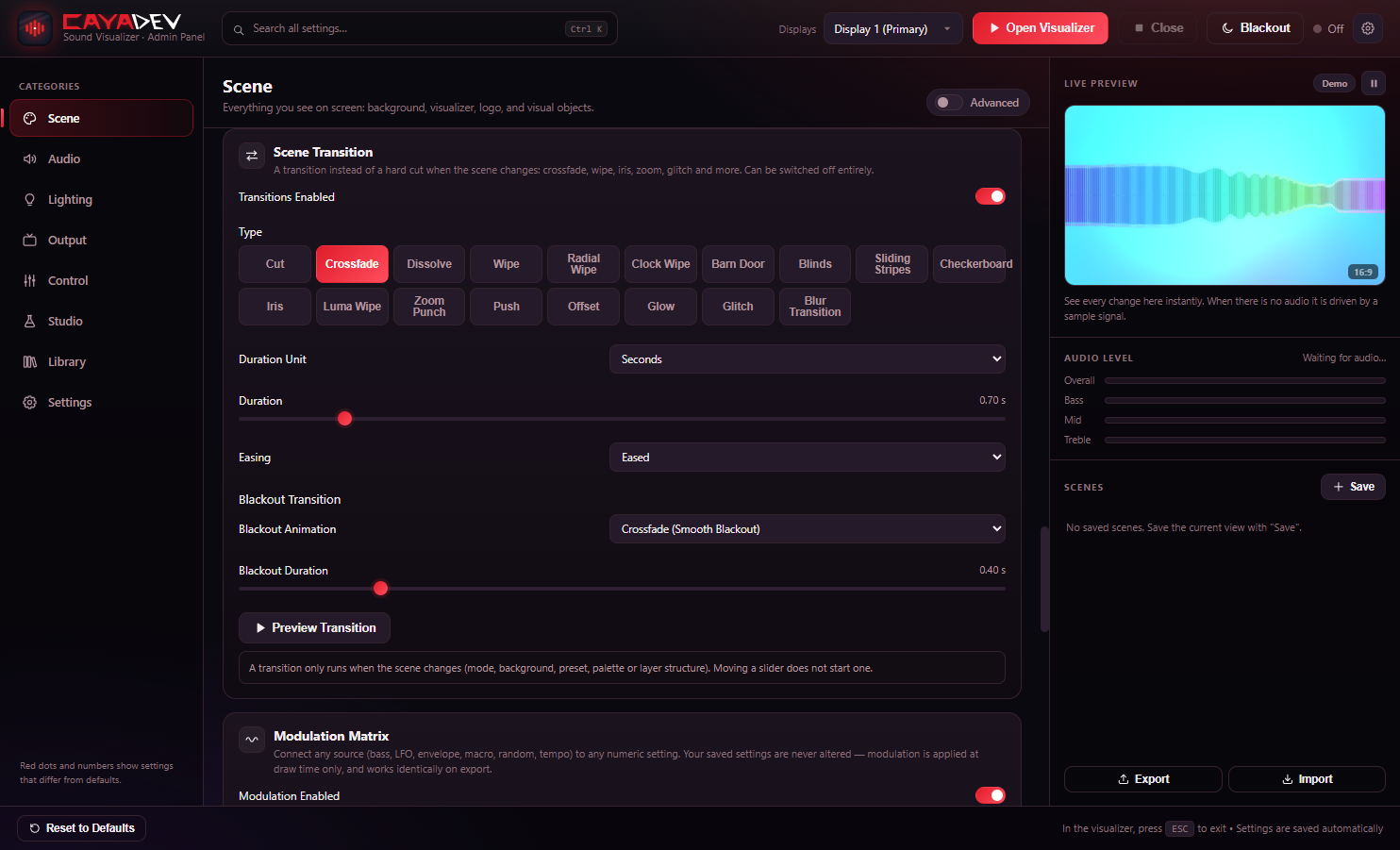The height and width of the screenshot is (850, 1400).
Task: Adjust the Blackout Duration slider handle
Action: 381,589
